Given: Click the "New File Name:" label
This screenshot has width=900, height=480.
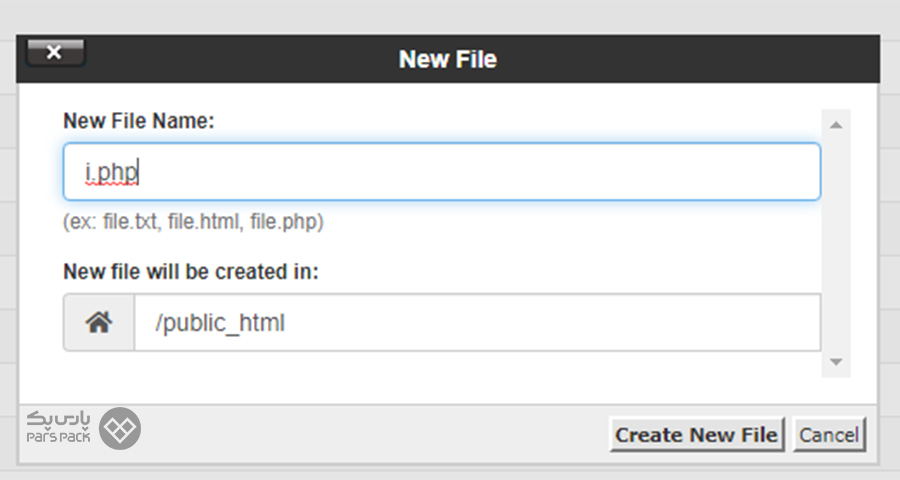Looking at the screenshot, I should click(138, 121).
